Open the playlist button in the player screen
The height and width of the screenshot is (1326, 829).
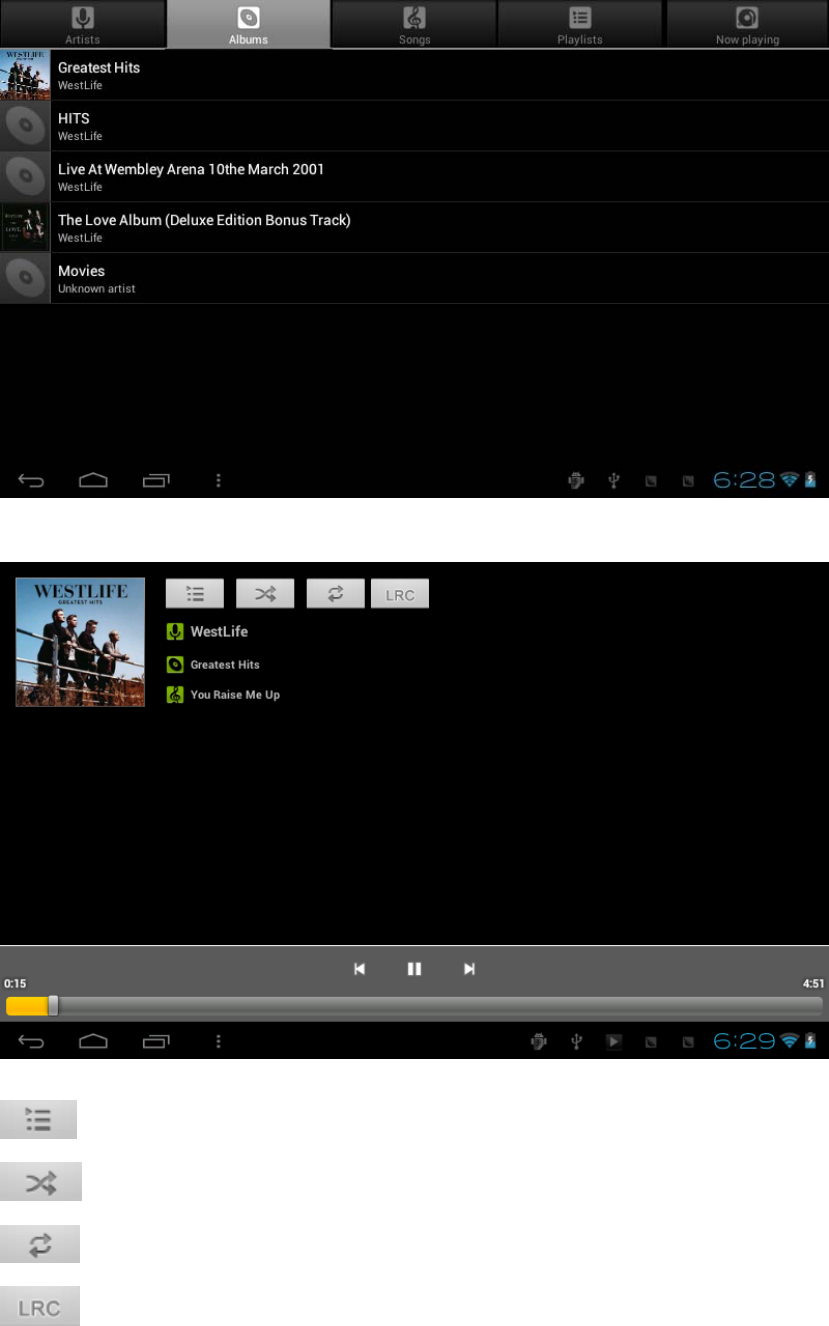click(194, 593)
